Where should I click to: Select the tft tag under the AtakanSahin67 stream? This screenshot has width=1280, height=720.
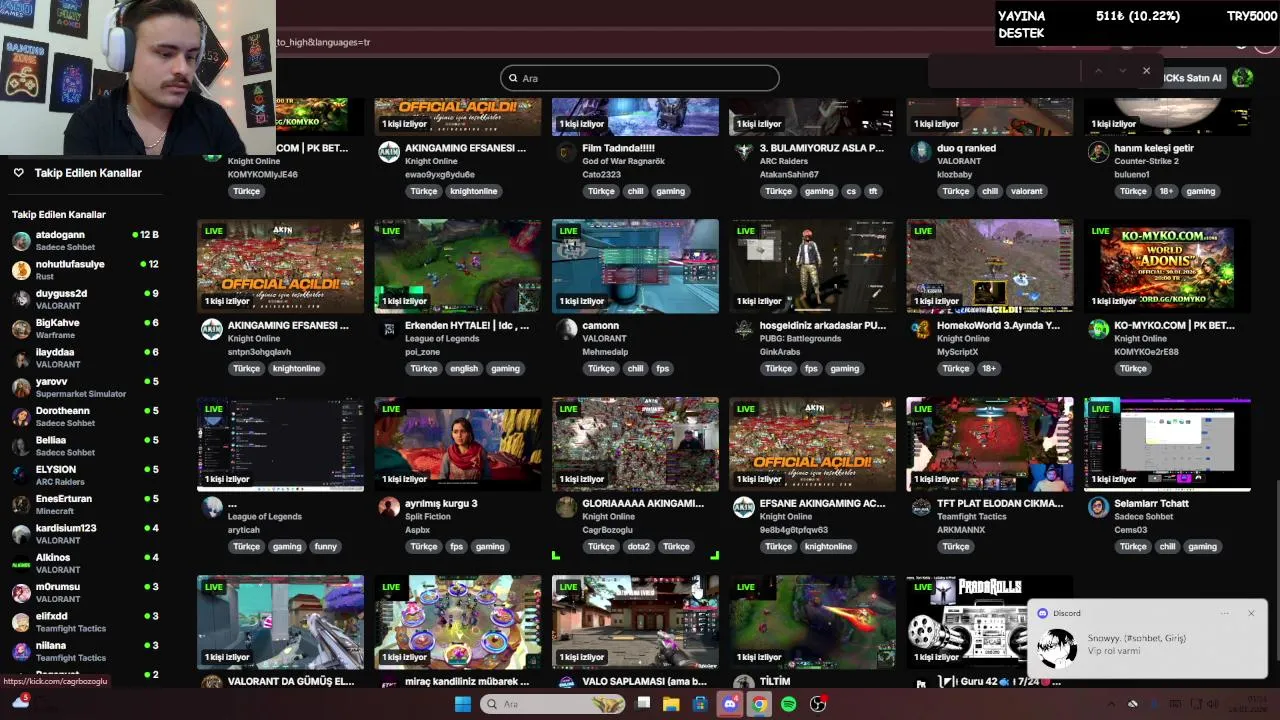[x=873, y=191]
